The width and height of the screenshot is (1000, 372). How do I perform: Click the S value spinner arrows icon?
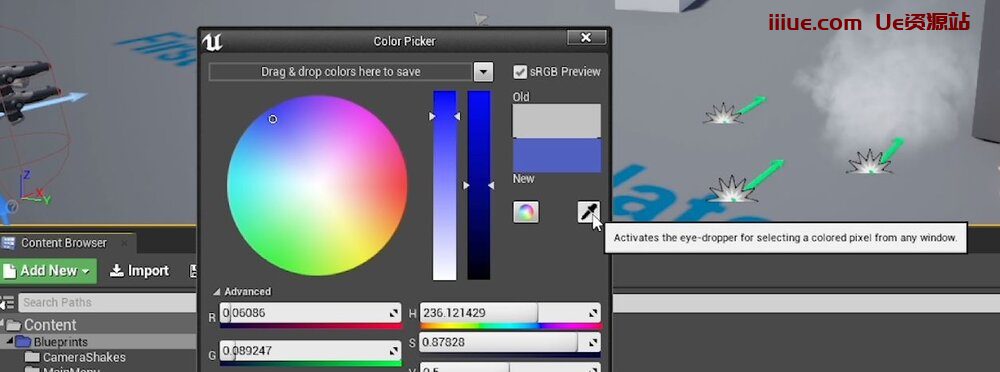pos(592,343)
